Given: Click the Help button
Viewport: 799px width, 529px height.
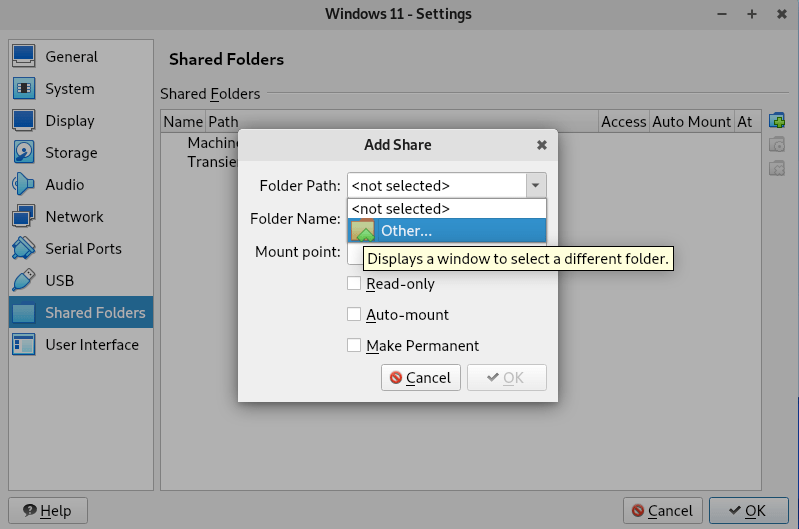Looking at the screenshot, I should [x=48, y=511].
